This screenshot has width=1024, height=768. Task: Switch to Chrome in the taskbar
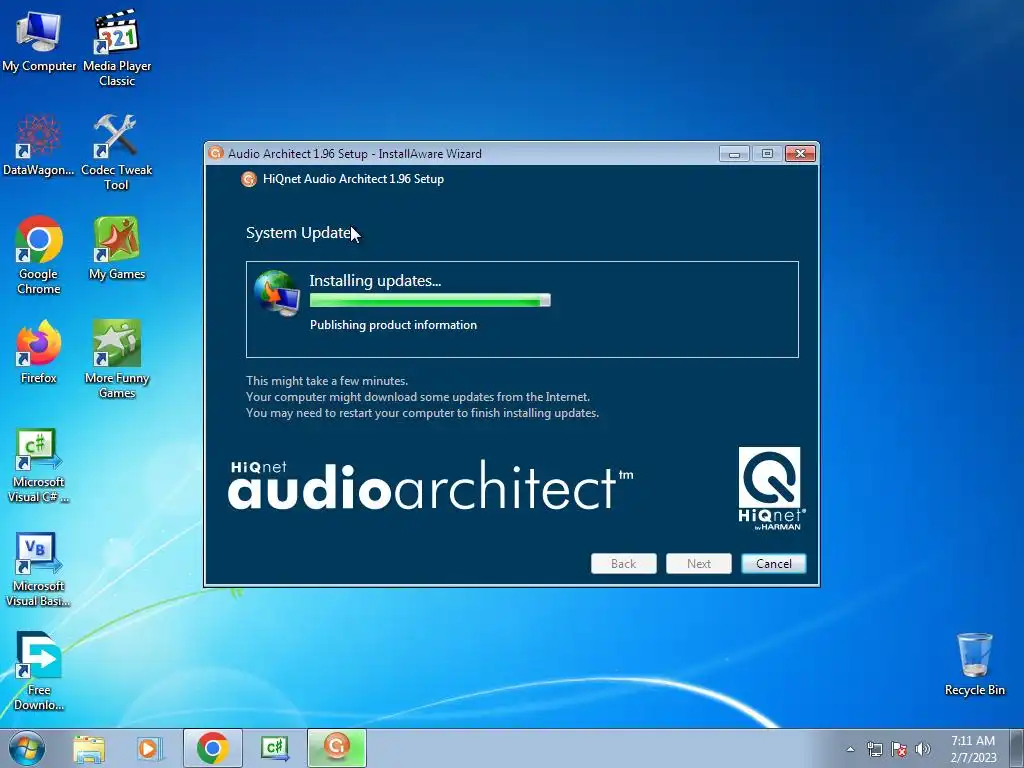coord(213,748)
